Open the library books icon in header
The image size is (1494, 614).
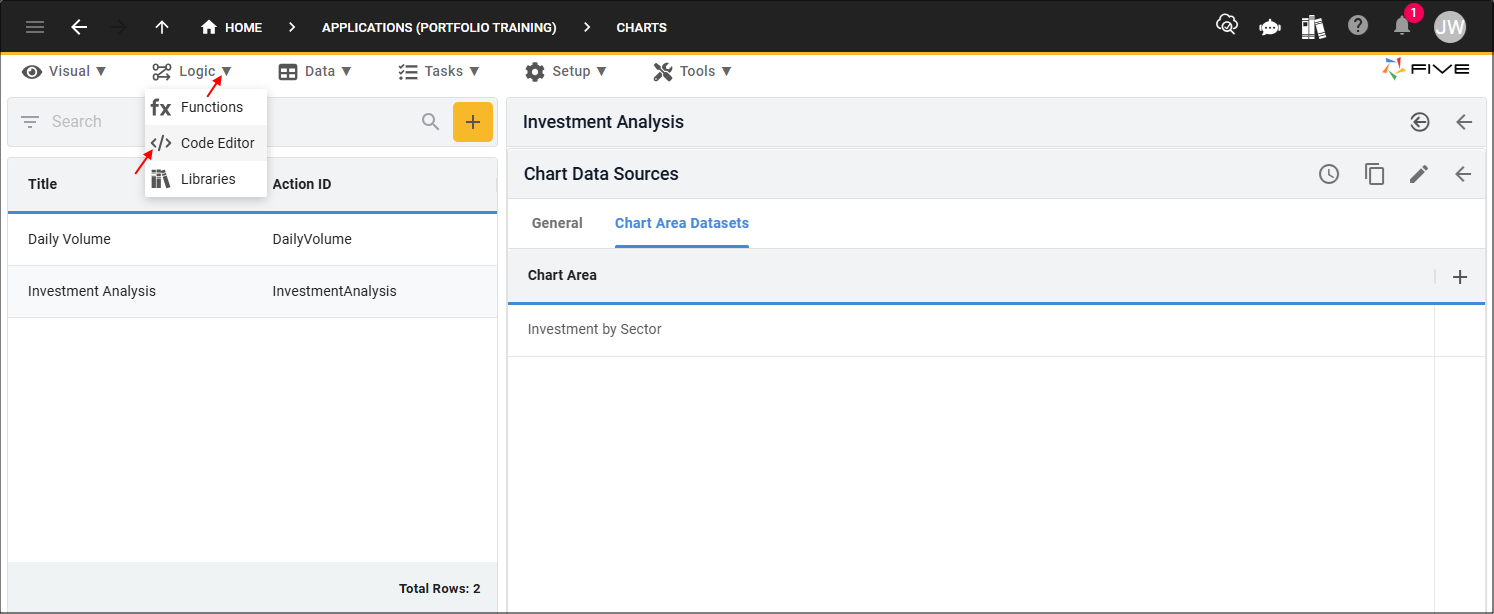tap(1313, 27)
